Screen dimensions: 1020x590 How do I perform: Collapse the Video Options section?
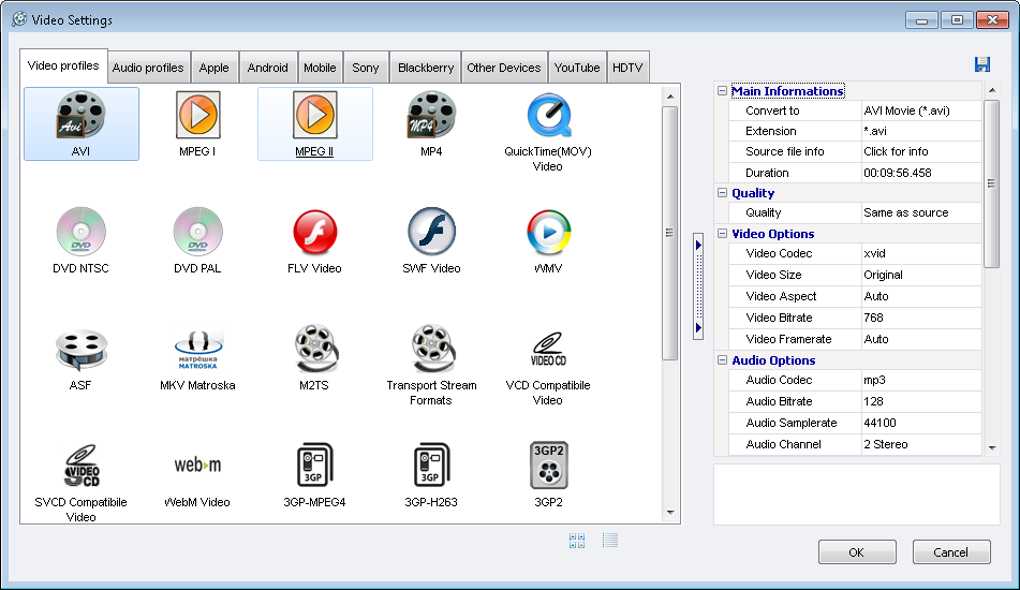coord(722,233)
